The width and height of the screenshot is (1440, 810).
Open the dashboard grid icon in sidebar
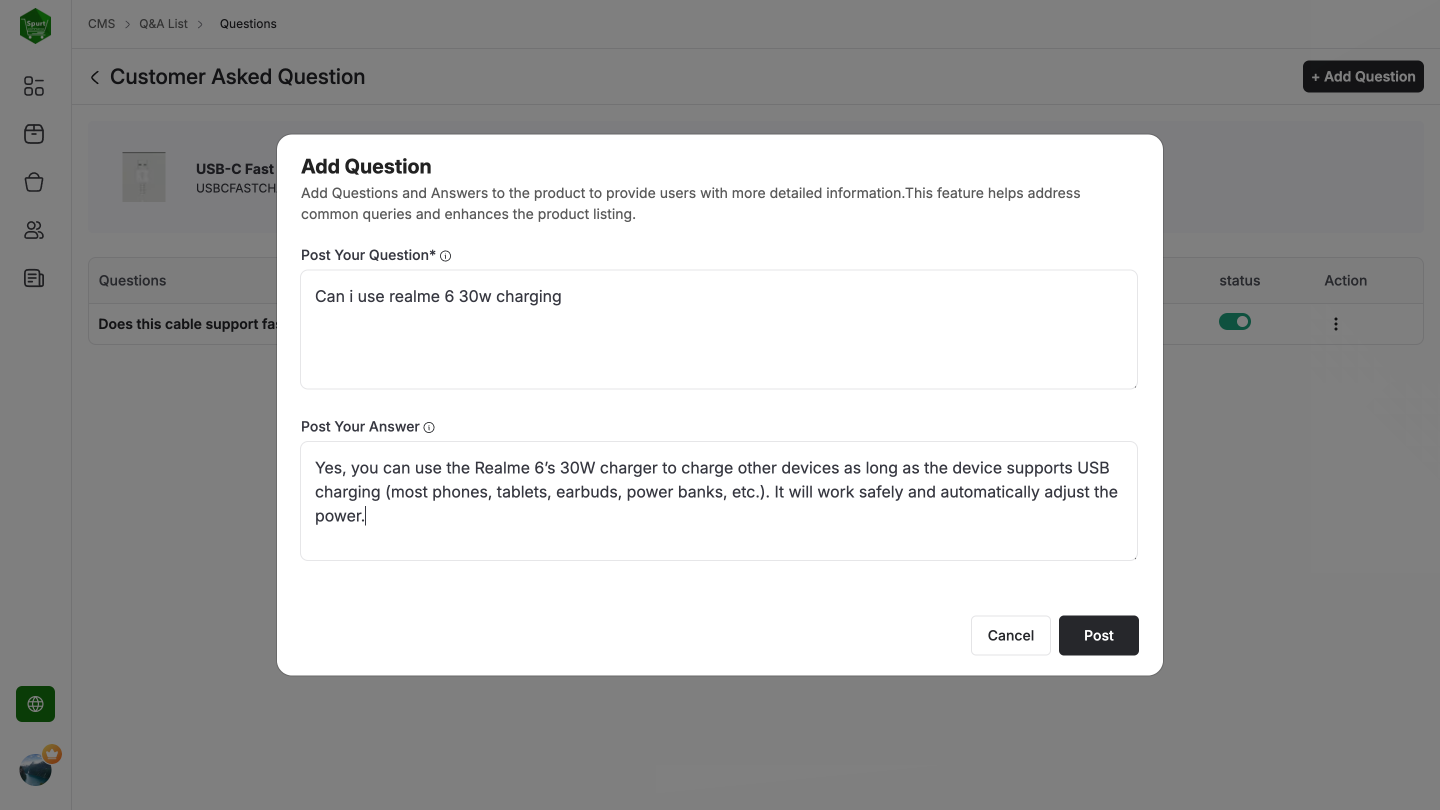33,86
